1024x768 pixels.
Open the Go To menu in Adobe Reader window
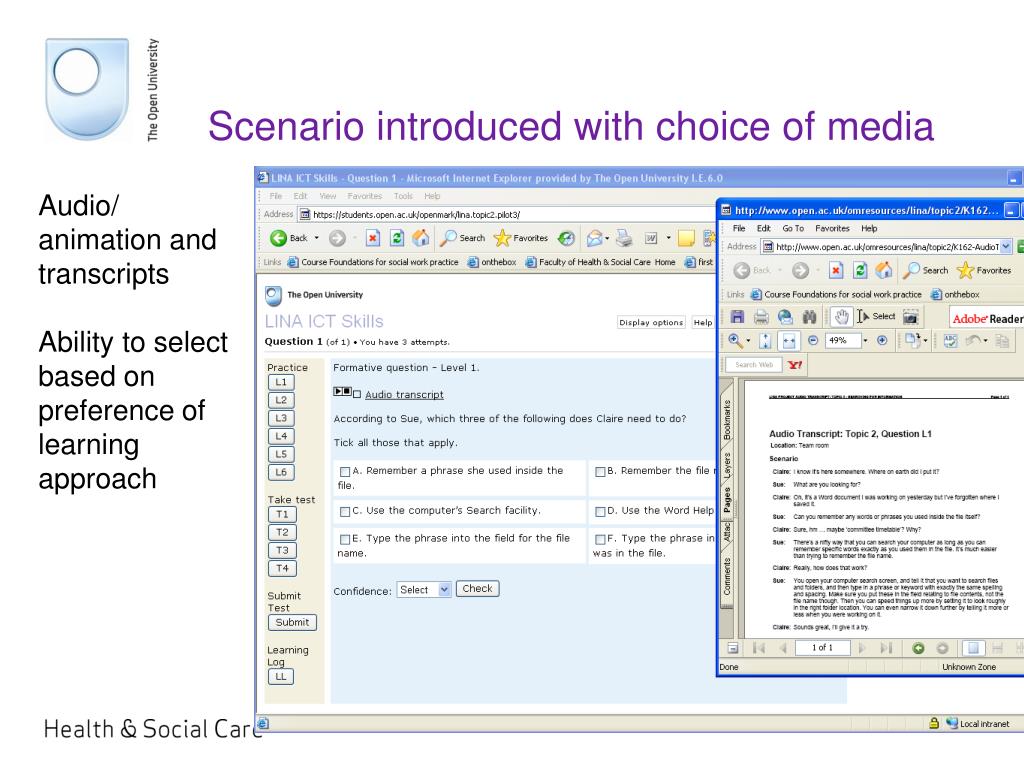tap(793, 229)
